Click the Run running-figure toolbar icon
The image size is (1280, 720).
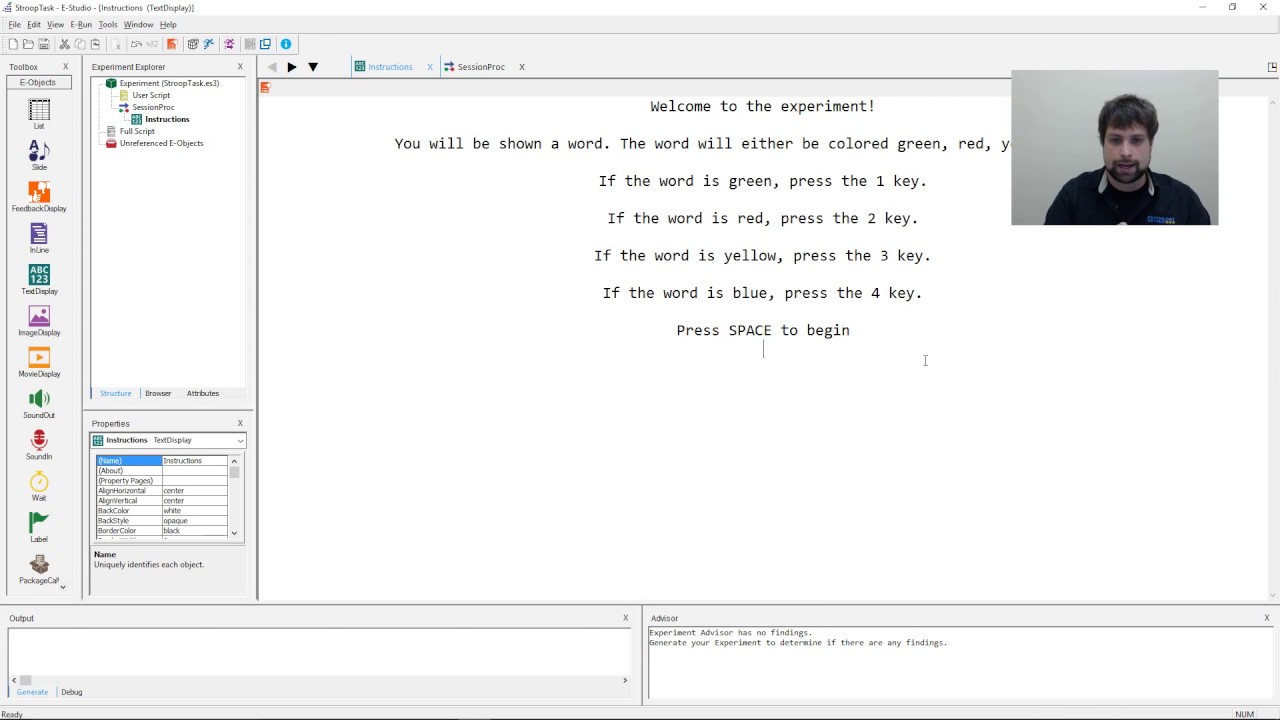point(209,44)
